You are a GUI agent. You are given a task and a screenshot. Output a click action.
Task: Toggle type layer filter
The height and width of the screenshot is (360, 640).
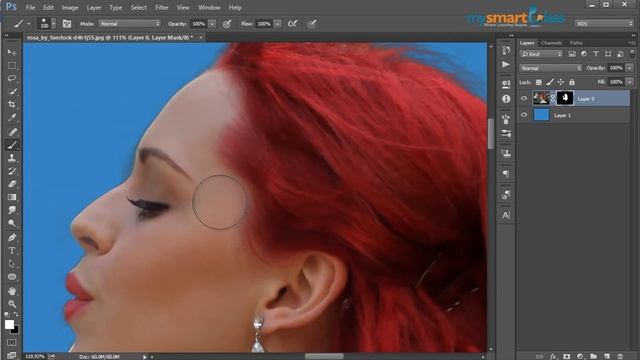point(596,54)
